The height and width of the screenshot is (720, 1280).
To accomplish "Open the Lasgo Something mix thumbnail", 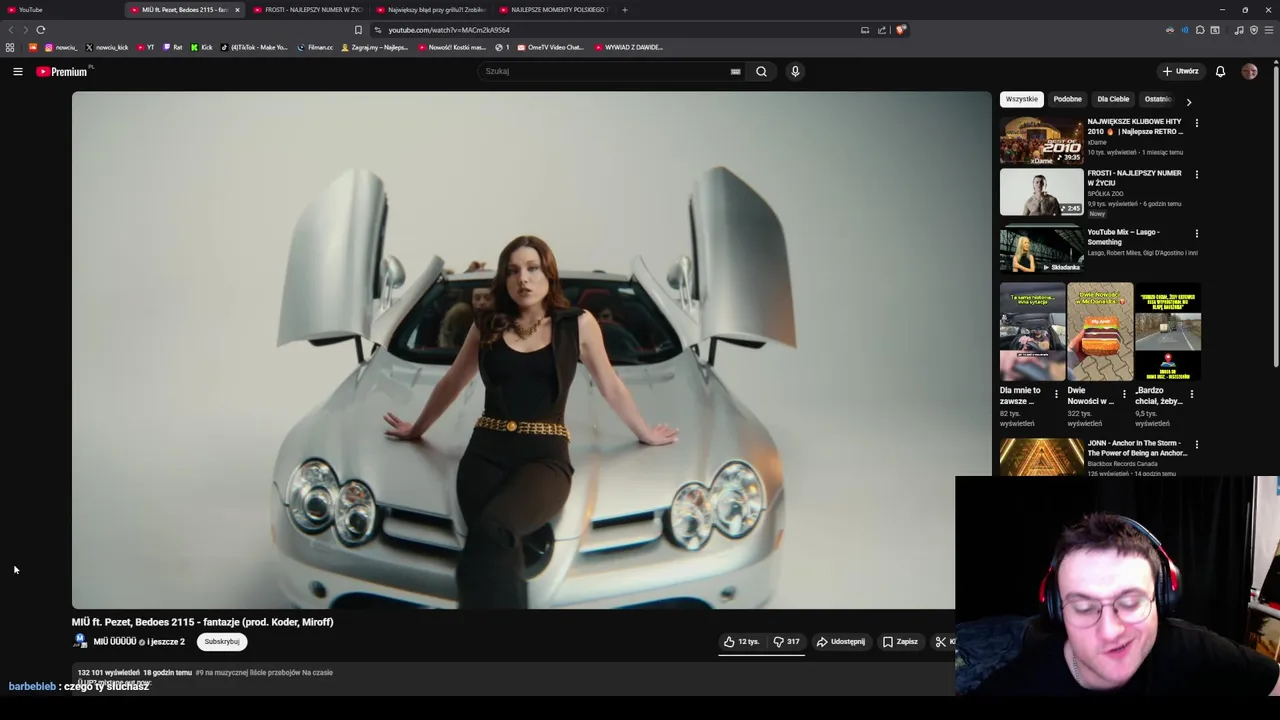I will pyautogui.click(x=1041, y=250).
